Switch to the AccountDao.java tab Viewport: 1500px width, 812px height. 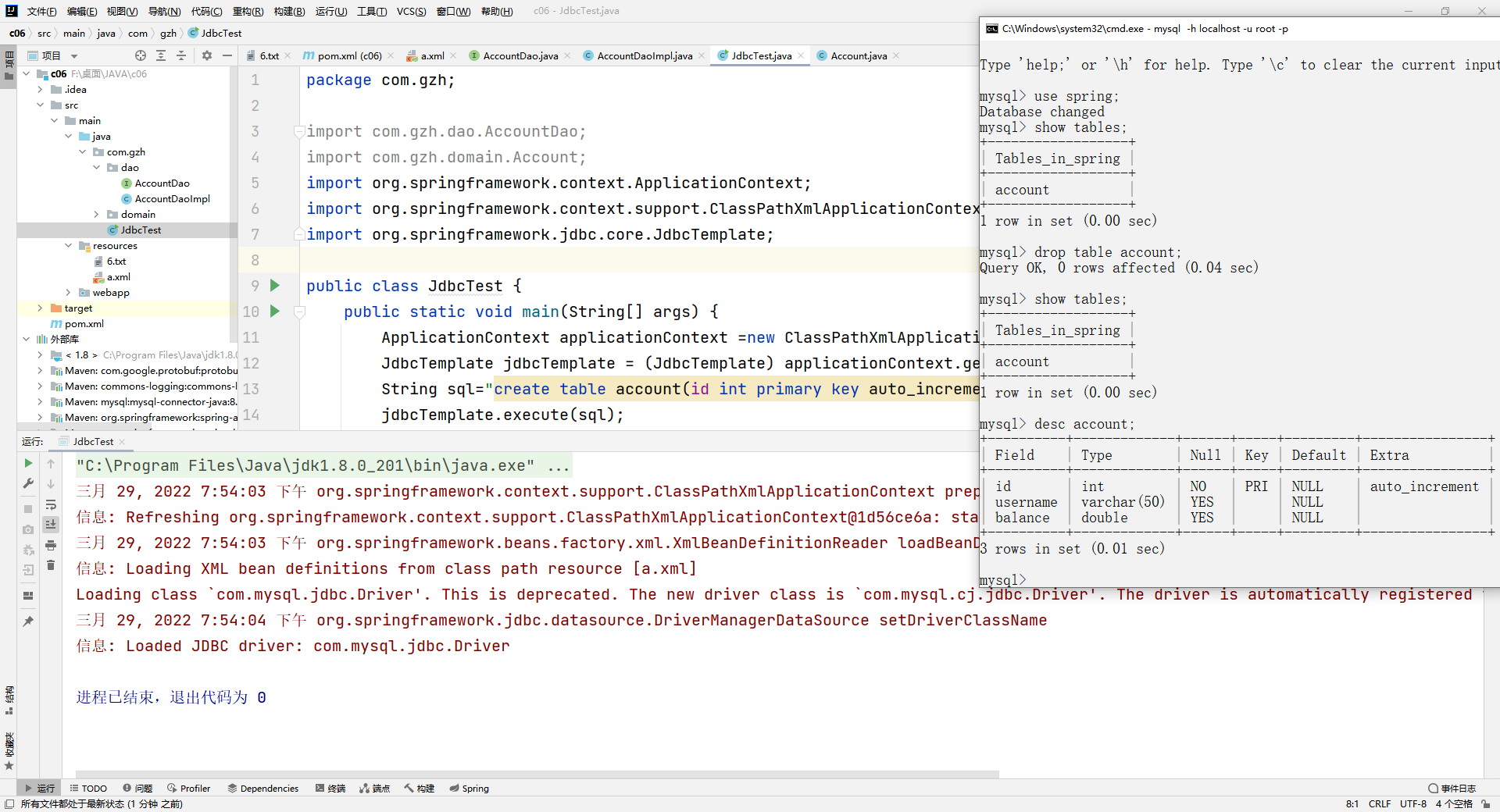coord(520,55)
